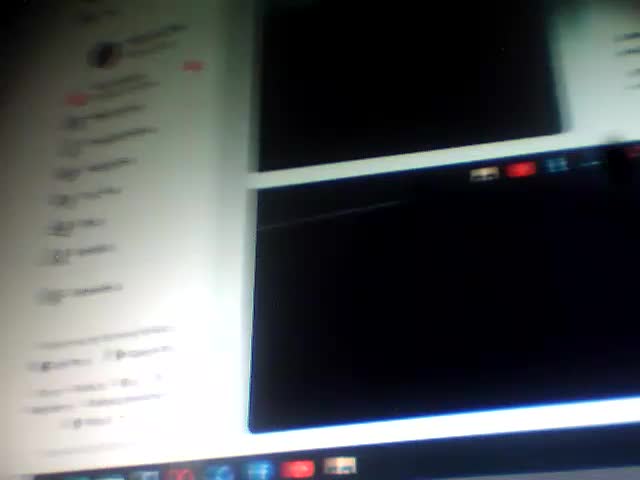Click the blue tiled icon on bottom taskbar

(259, 470)
